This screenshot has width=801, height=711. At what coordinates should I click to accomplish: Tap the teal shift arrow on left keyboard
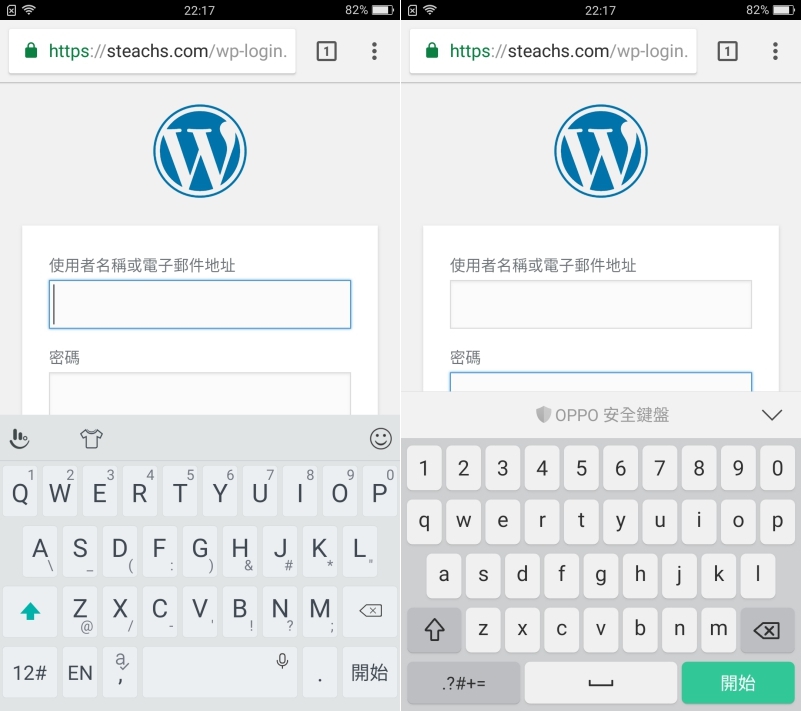click(30, 611)
